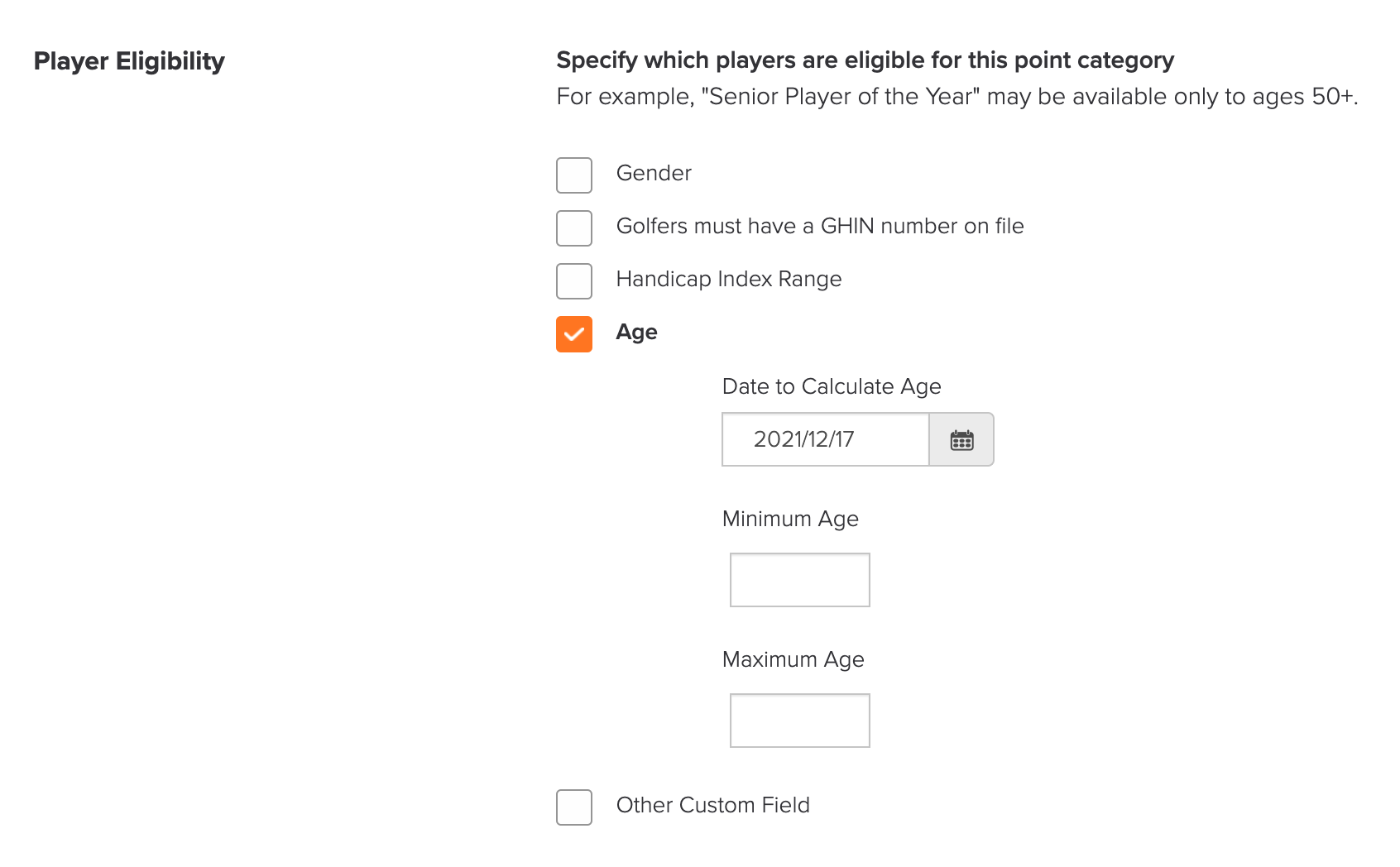Click the 2021/12/17 date field
The height and width of the screenshot is (867, 1400).
(x=826, y=439)
